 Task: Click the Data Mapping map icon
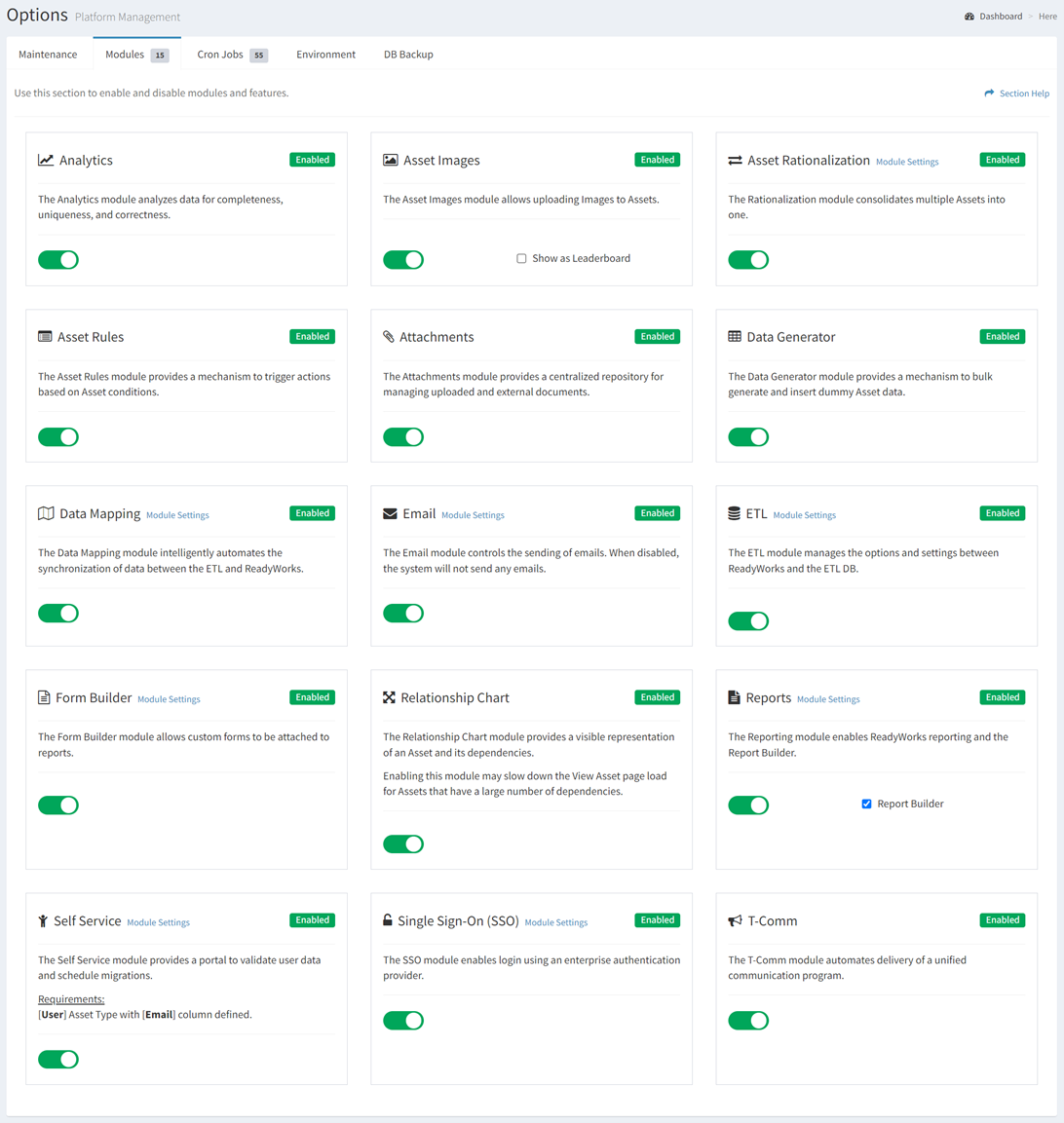tap(46, 513)
